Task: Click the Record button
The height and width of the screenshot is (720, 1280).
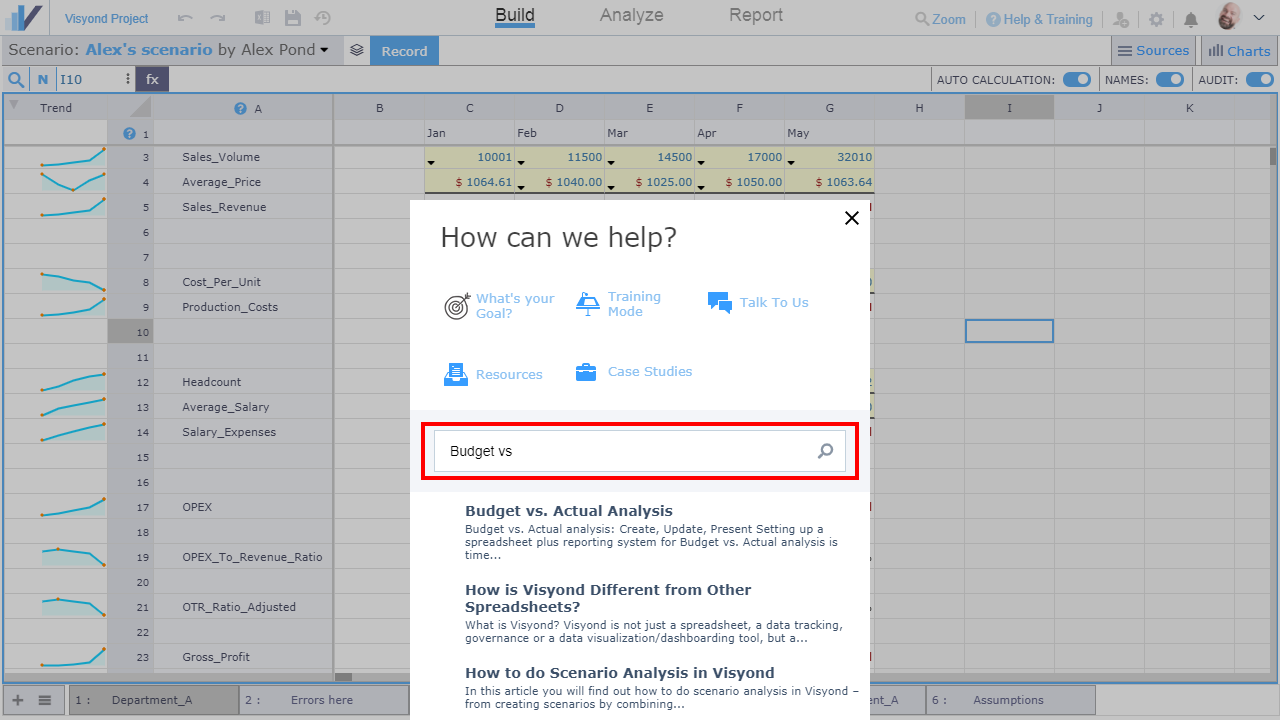Action: click(404, 51)
